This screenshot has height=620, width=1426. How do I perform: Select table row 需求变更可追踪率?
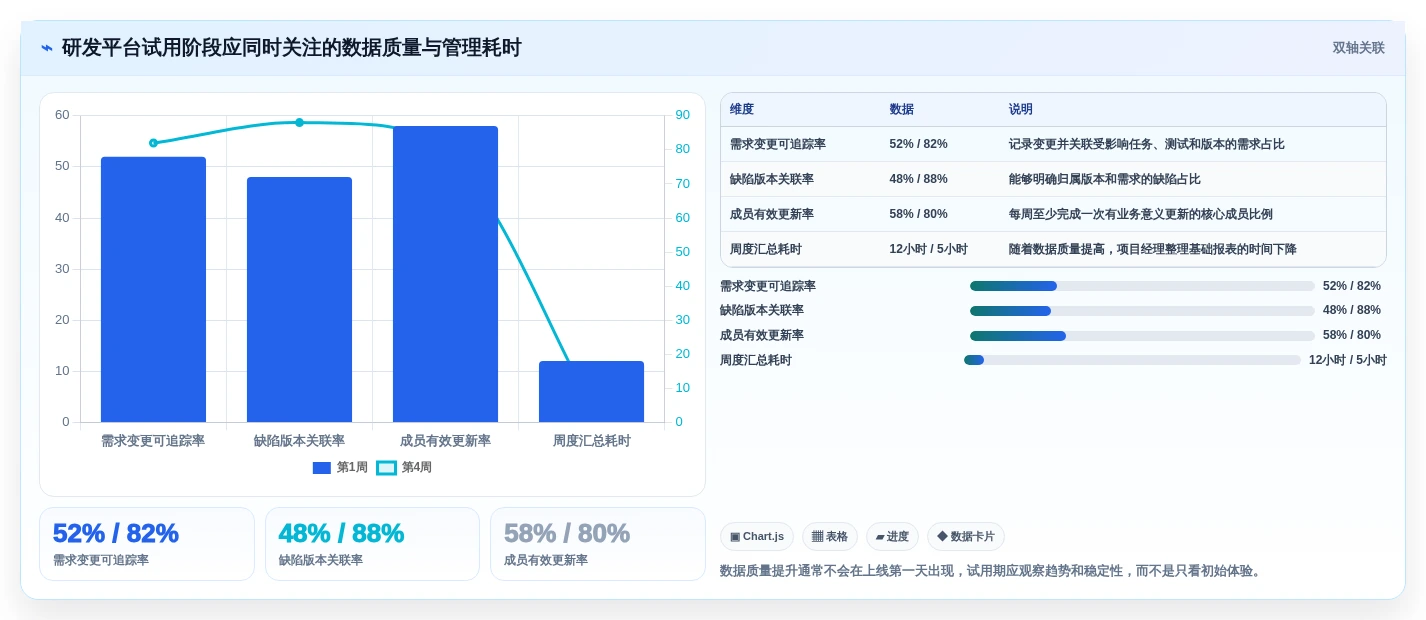[1053, 144]
